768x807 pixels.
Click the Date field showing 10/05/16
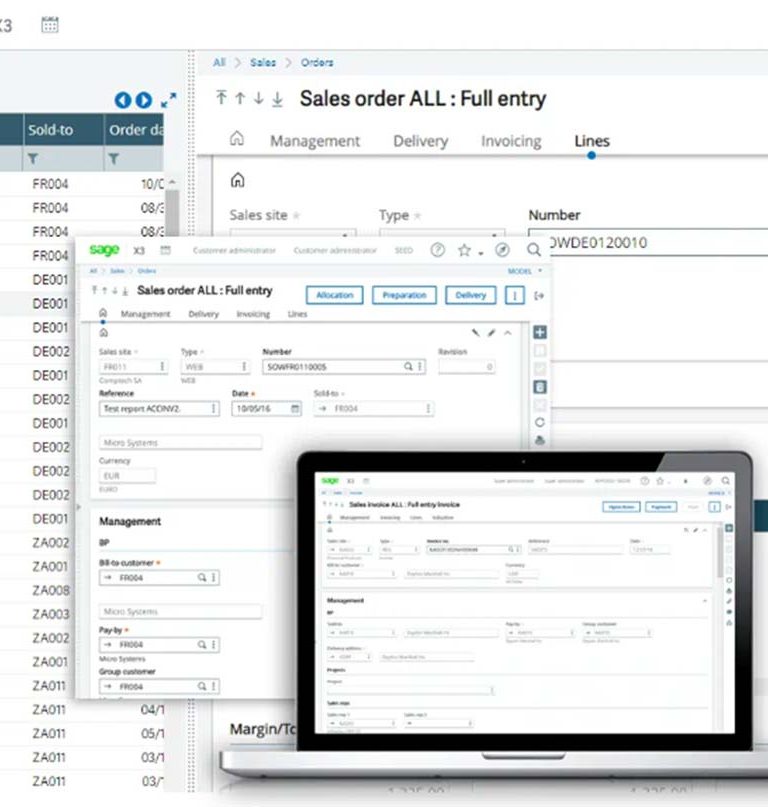[x=266, y=409]
